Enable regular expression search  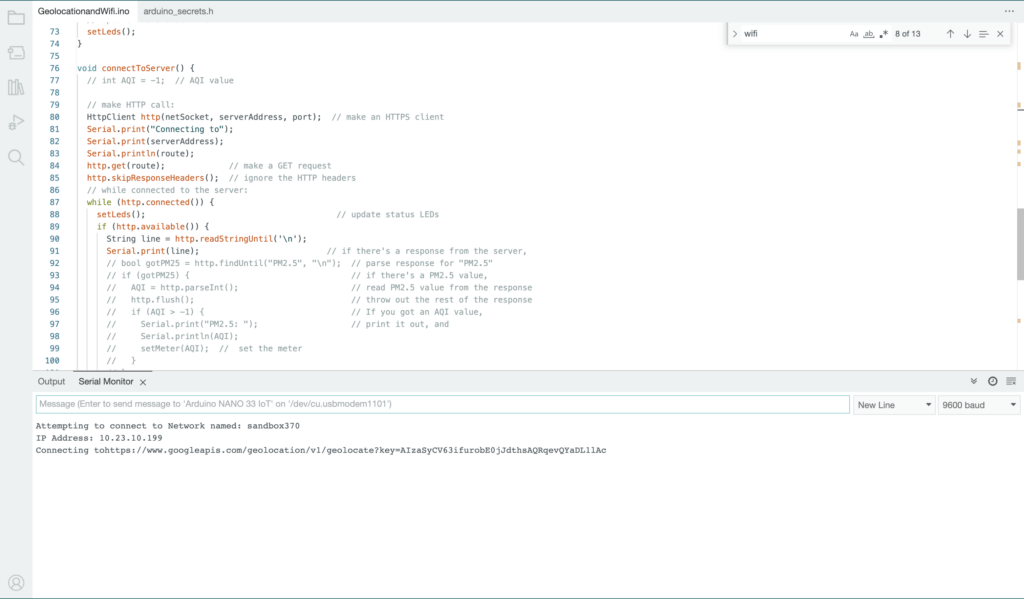point(881,33)
